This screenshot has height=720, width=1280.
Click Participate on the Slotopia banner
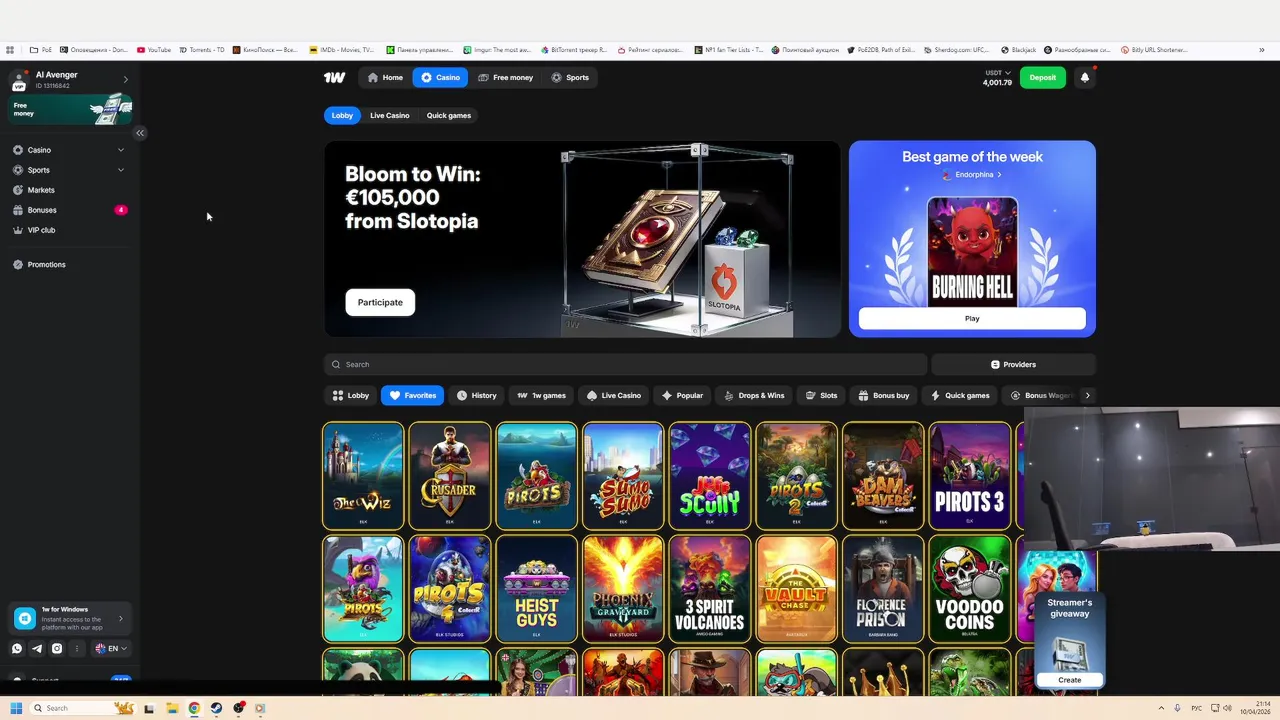380,302
